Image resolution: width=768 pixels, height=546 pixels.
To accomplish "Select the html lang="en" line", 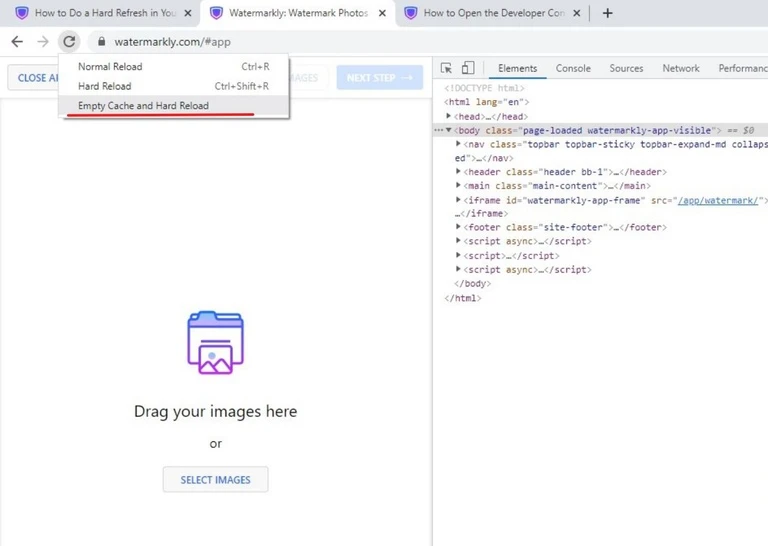I will point(486,102).
